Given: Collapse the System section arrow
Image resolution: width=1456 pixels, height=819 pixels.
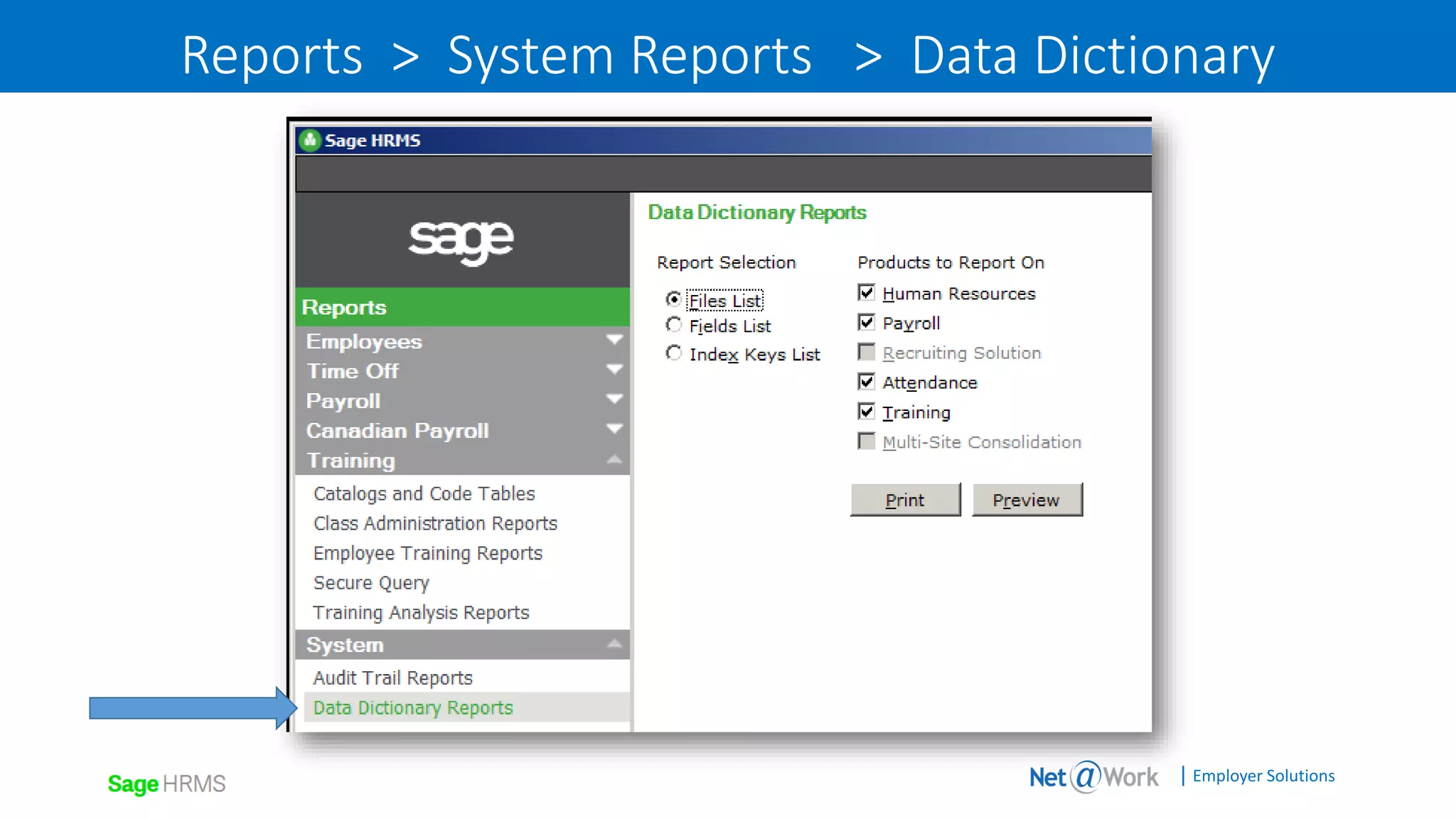Looking at the screenshot, I should (x=614, y=644).
